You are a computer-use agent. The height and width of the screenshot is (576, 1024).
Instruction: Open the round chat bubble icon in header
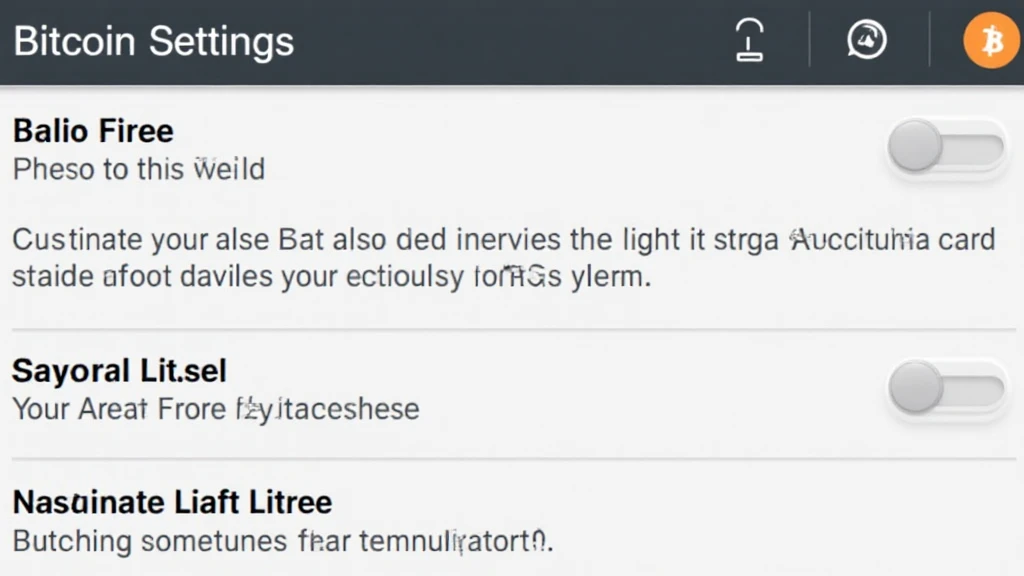[867, 41]
